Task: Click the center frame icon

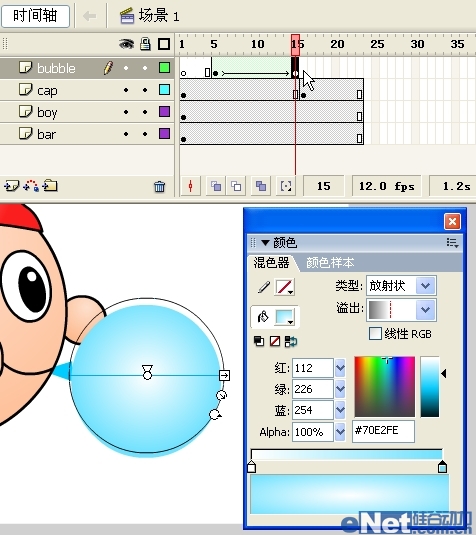Action: (190, 186)
